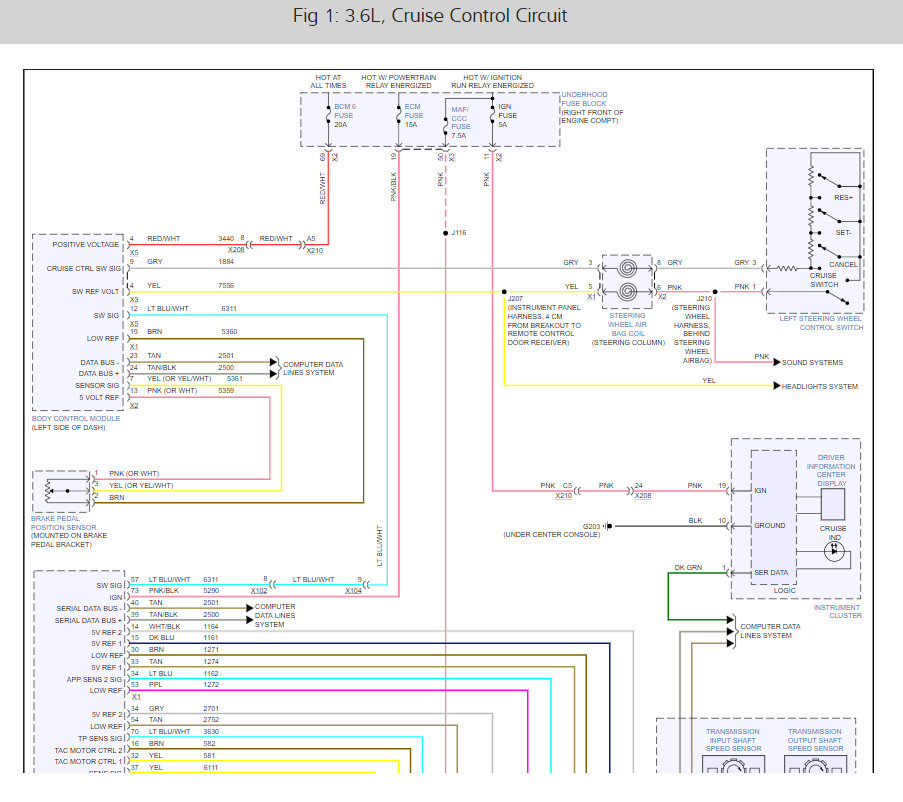The width and height of the screenshot is (903, 802).
Task: Click the TAC MOTOR CTRL 2 label
Action: (x=88, y=750)
